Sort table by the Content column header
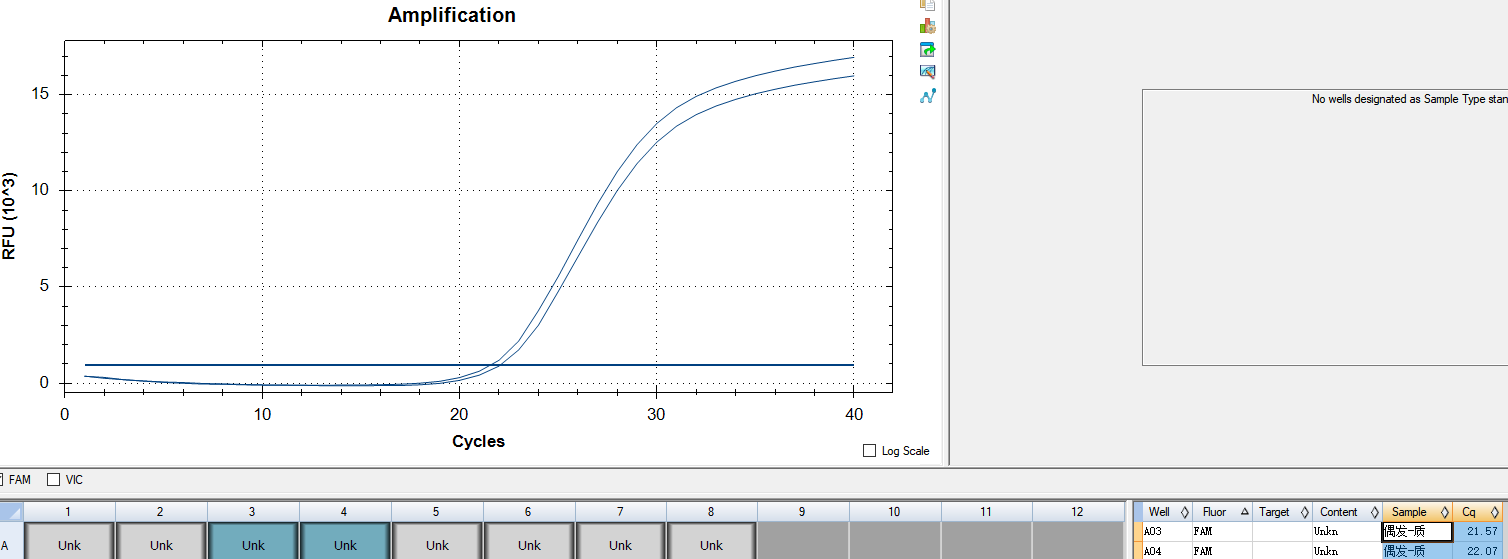 coord(1346,512)
